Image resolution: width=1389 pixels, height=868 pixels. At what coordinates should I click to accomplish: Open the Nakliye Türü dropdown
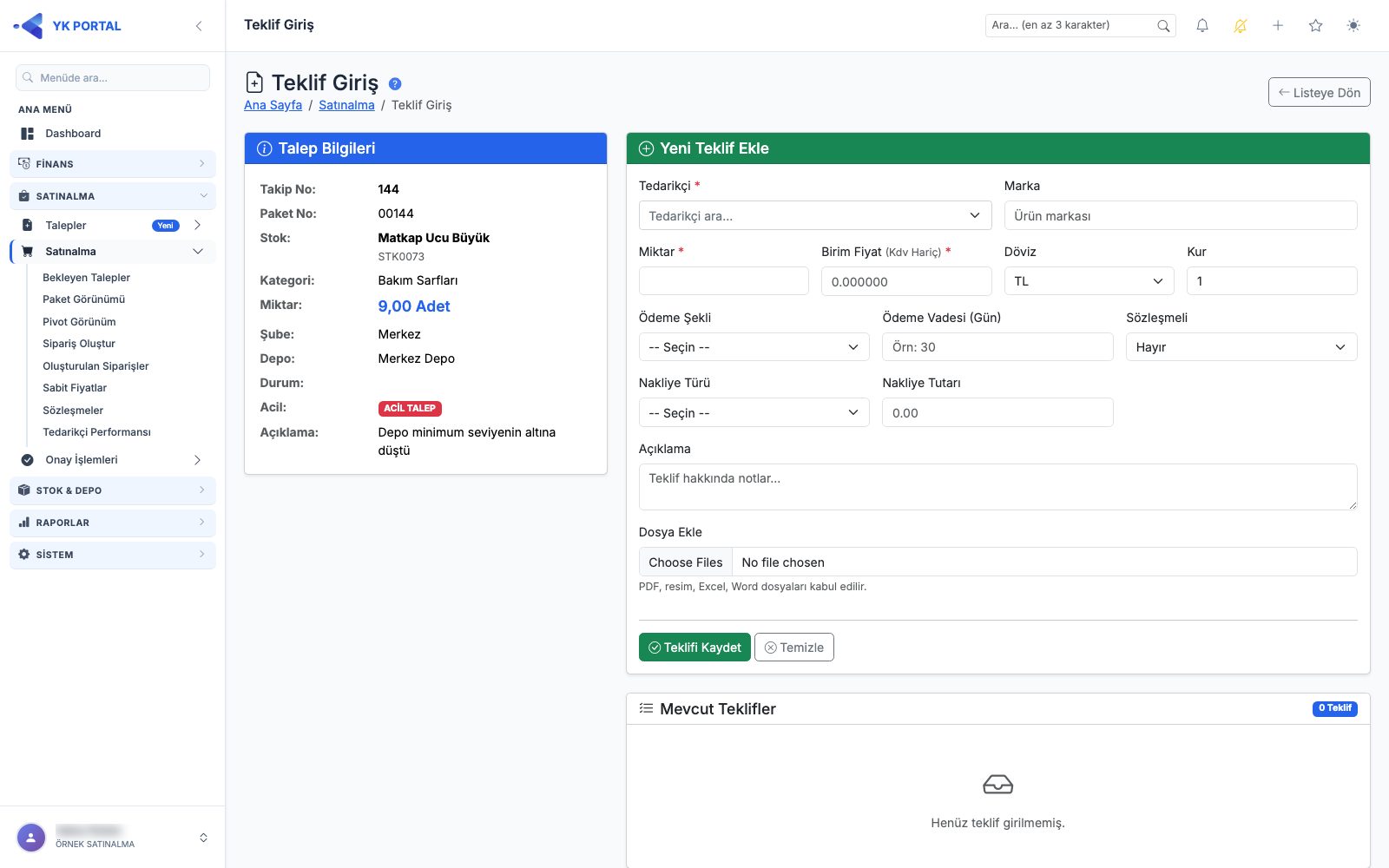[754, 413]
